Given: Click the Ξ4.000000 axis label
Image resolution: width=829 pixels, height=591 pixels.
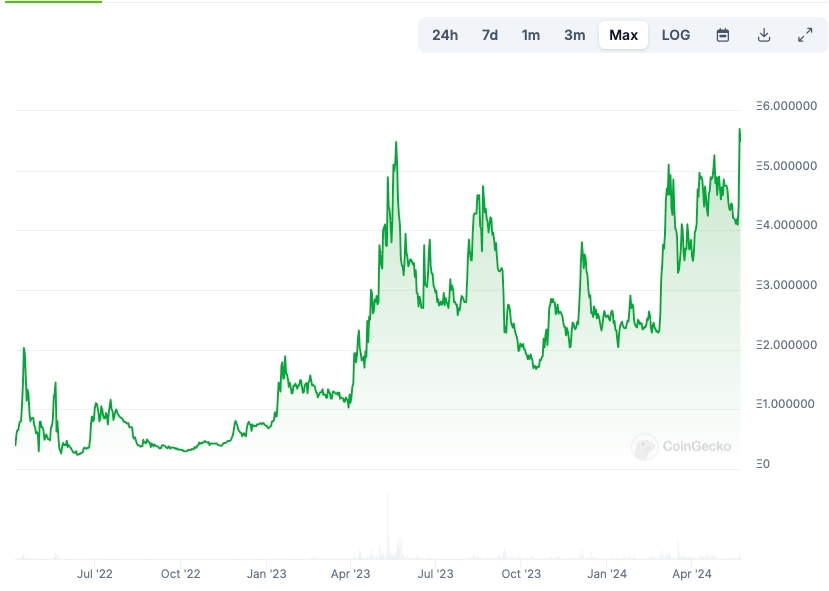Looking at the screenshot, I should click(x=786, y=225).
